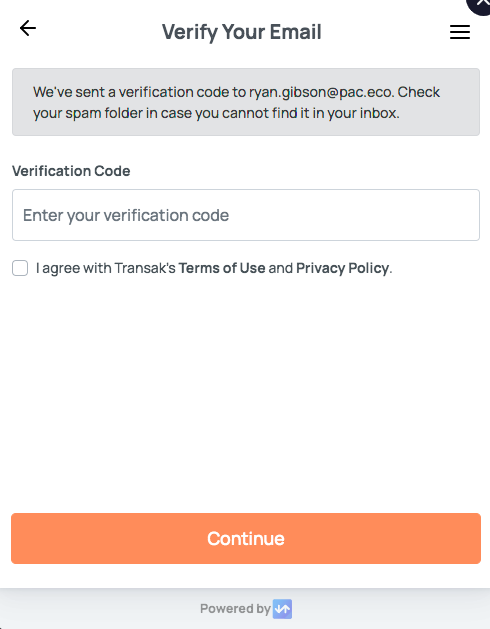Click the Powered by footer text
The width and height of the screenshot is (490, 629).
point(235,609)
